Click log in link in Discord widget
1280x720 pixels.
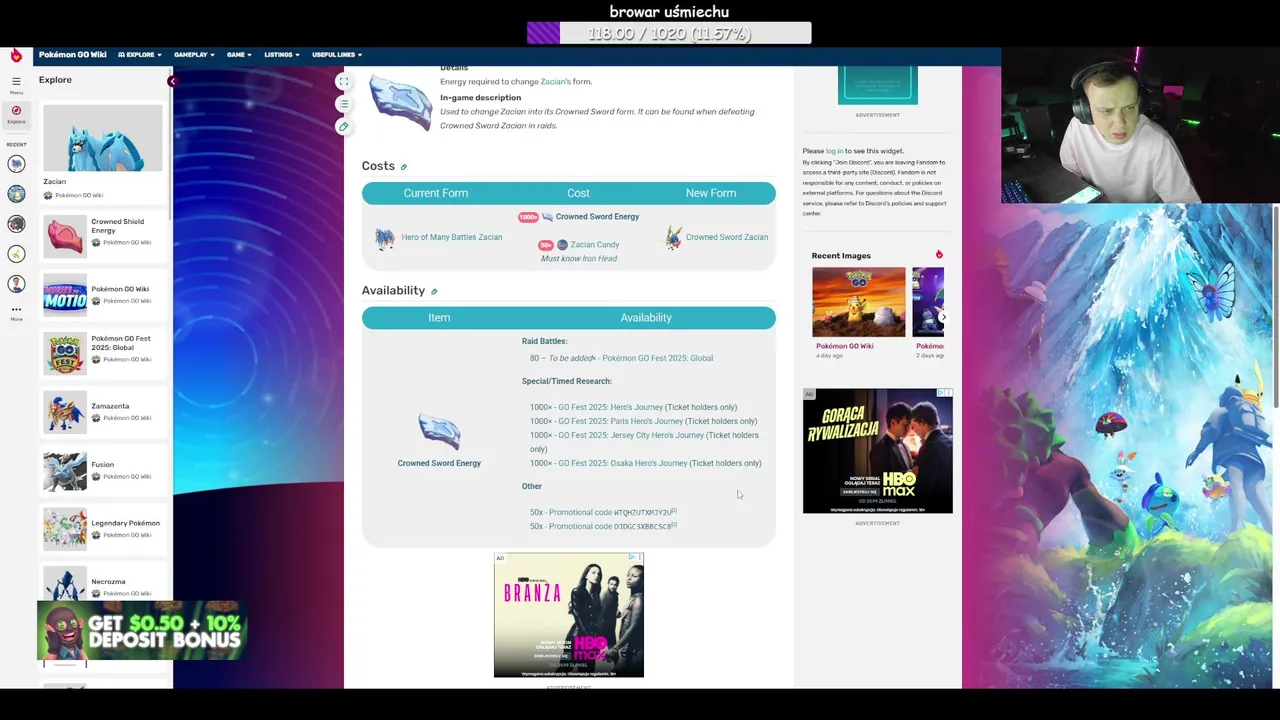point(834,151)
